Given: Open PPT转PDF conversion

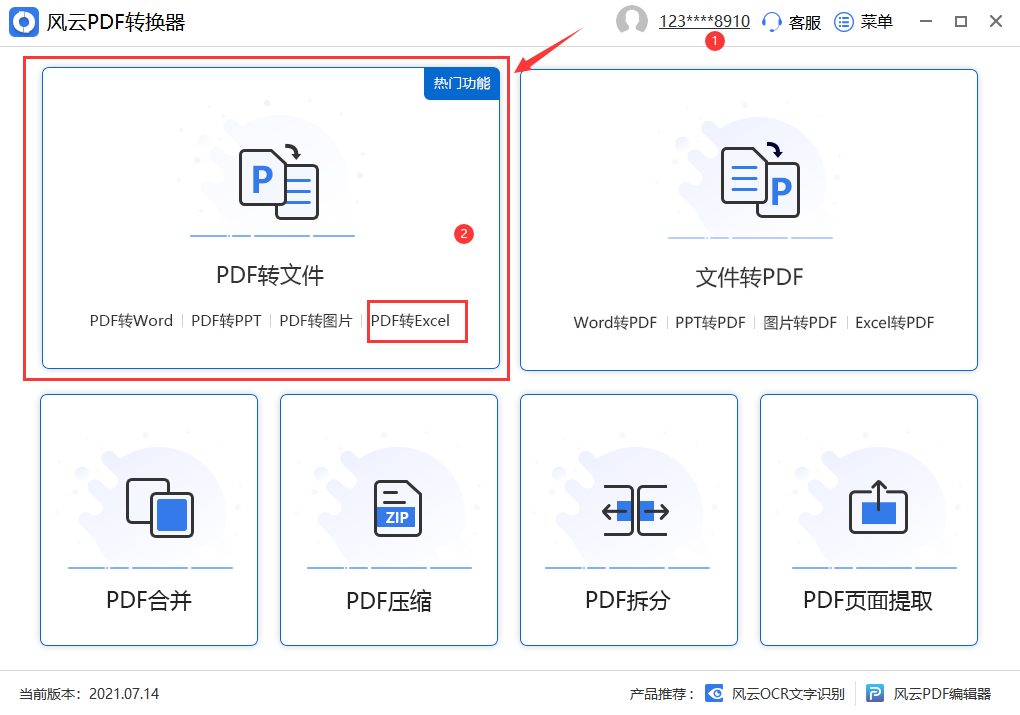Looking at the screenshot, I should point(710,323).
